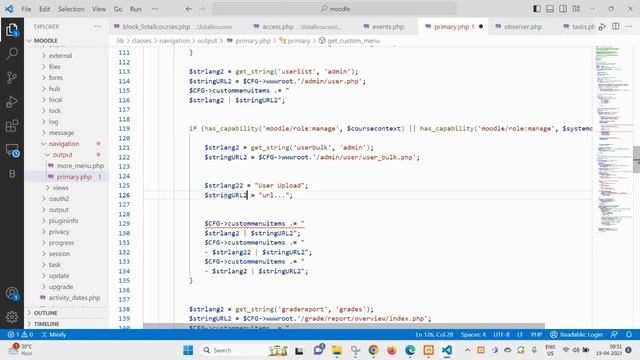Click the Minify status bar button
The image size is (640, 360).
[x=54, y=335]
